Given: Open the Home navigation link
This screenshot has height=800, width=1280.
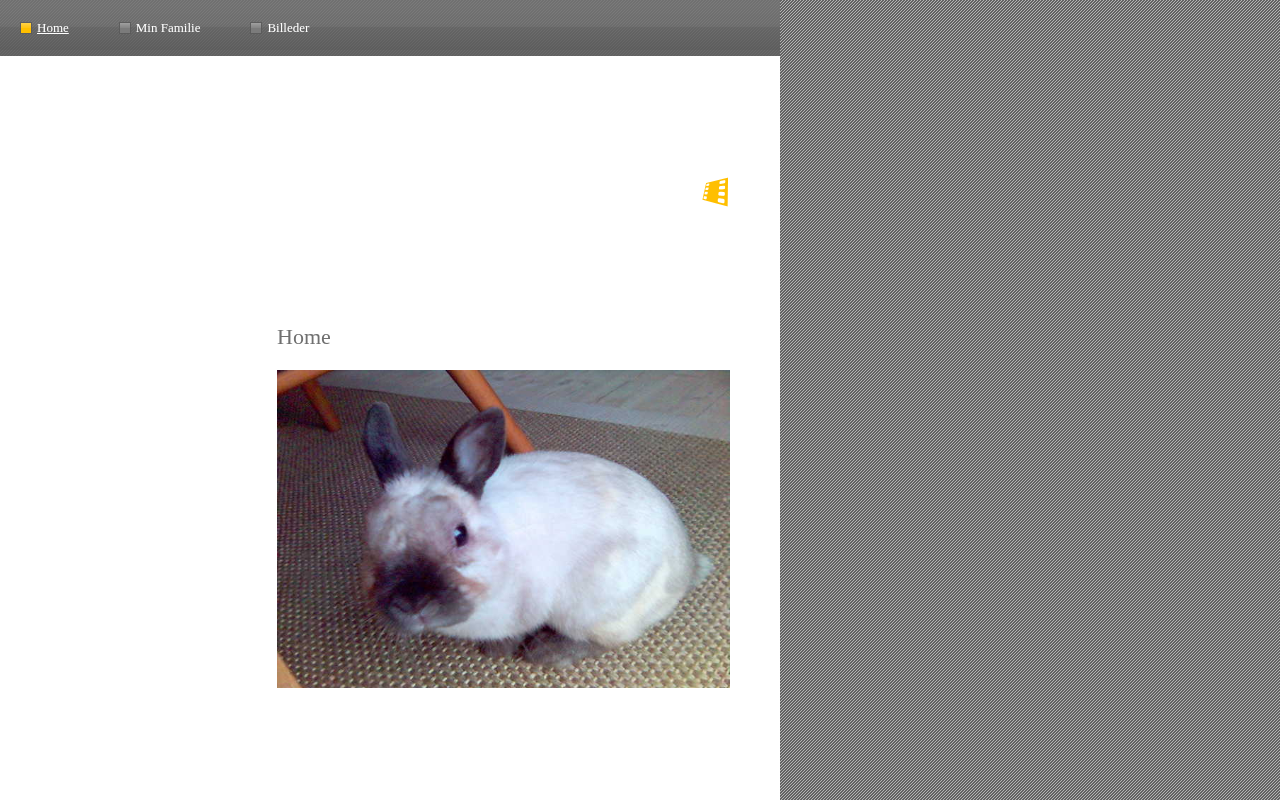Looking at the screenshot, I should click(x=53, y=28).
